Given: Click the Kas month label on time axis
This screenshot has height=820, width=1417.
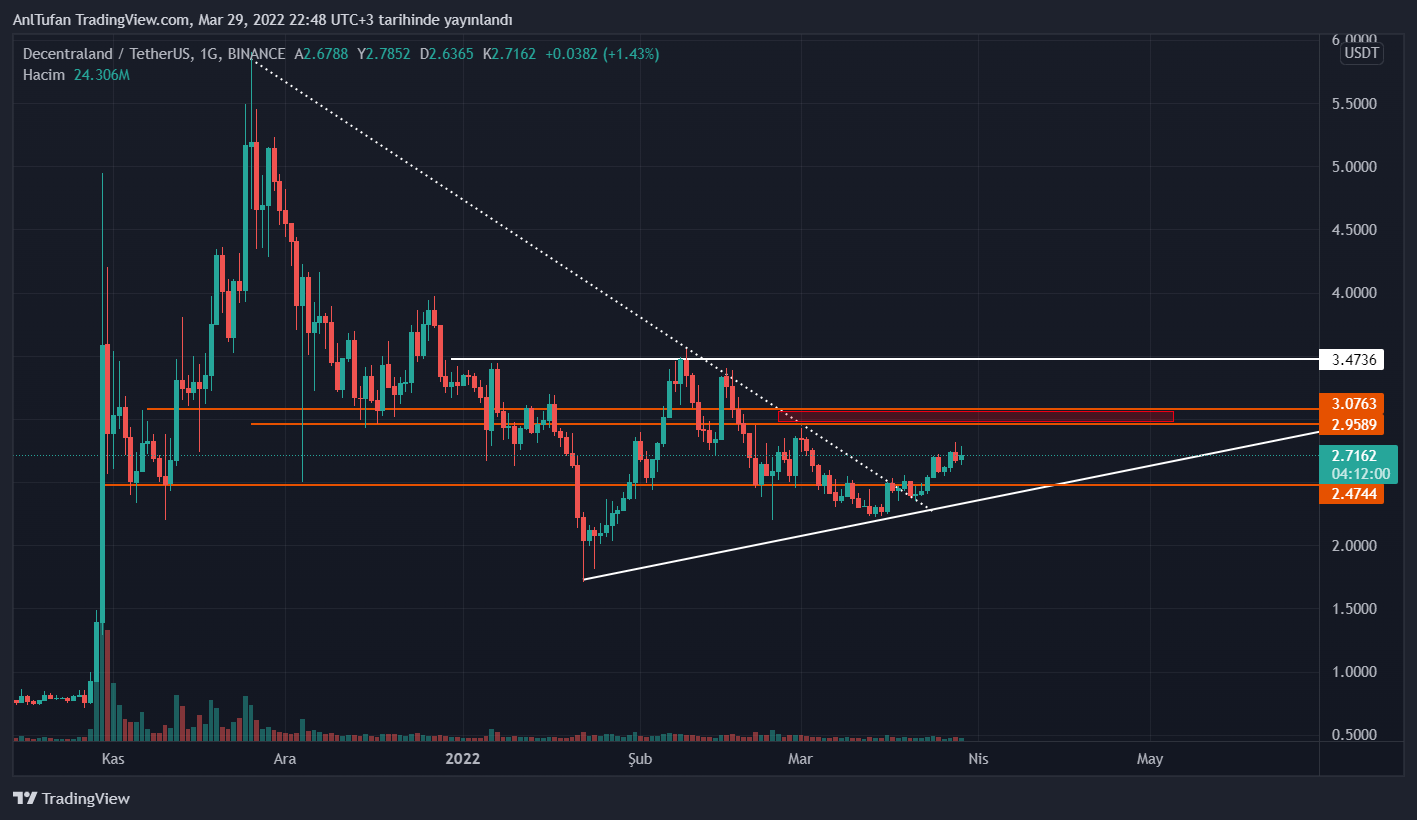Looking at the screenshot, I should tap(113, 759).
